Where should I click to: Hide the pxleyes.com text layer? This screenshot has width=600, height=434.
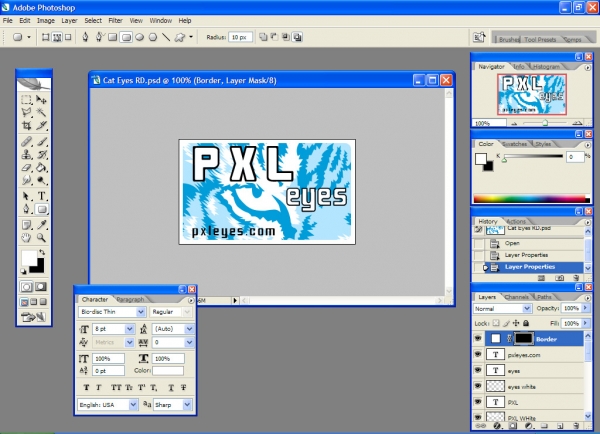(x=478, y=354)
